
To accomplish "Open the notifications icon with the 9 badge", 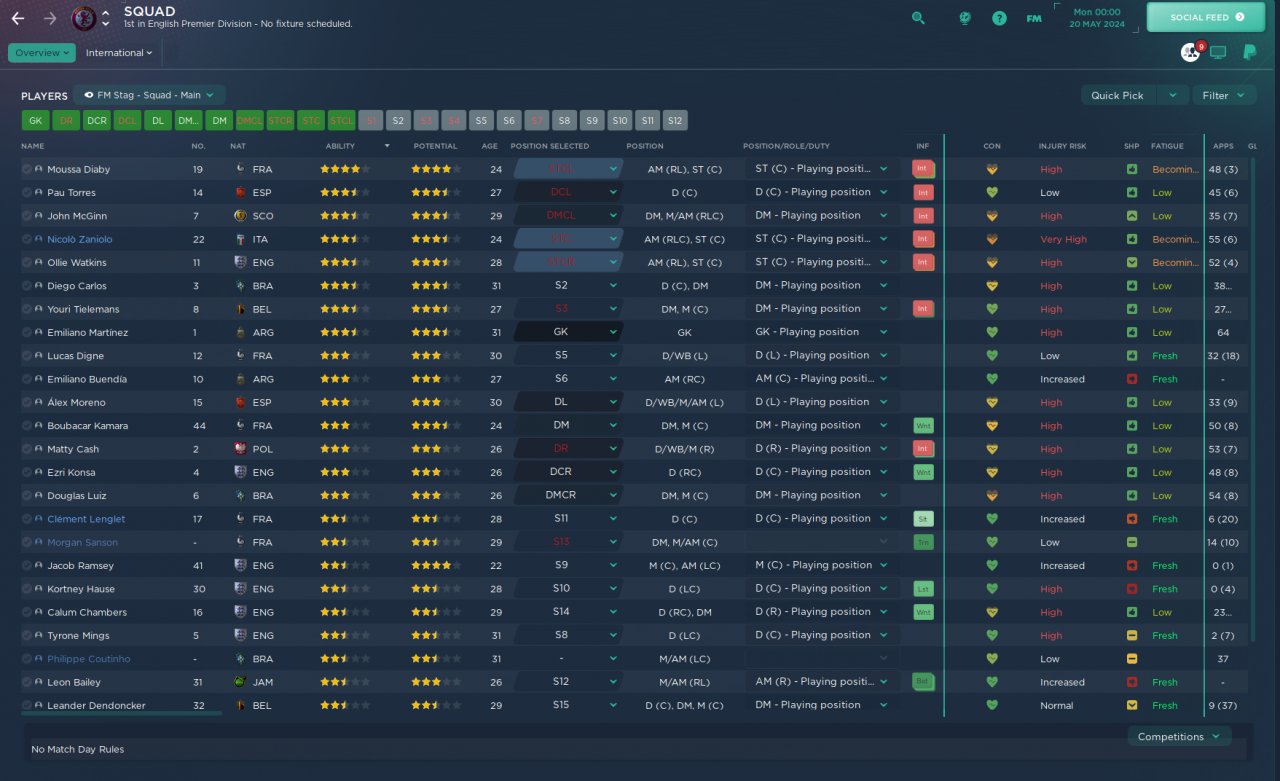I will [1190, 52].
